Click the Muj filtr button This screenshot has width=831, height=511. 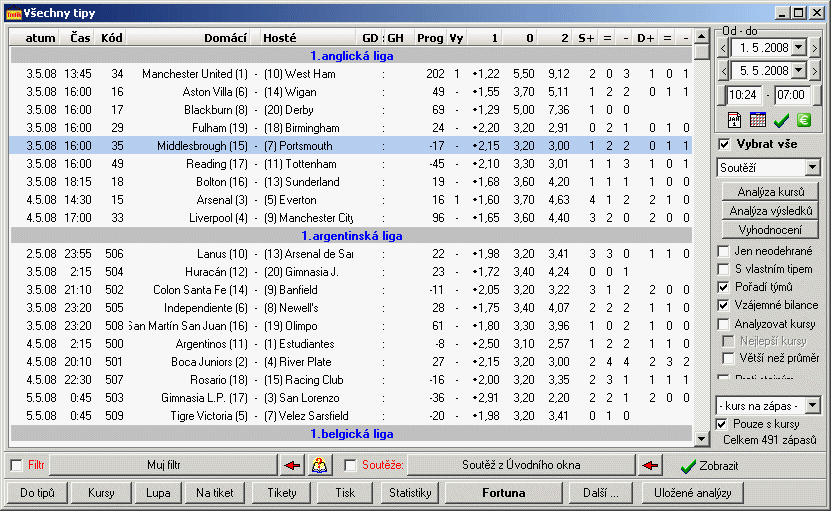[x=163, y=465]
